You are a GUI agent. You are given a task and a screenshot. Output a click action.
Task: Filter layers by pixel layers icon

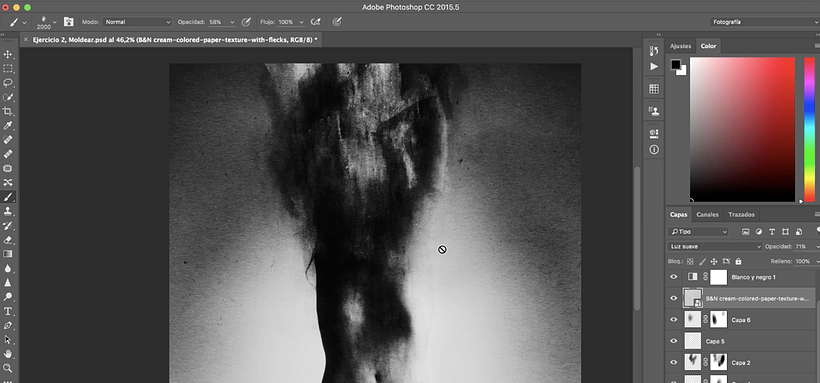pos(746,232)
